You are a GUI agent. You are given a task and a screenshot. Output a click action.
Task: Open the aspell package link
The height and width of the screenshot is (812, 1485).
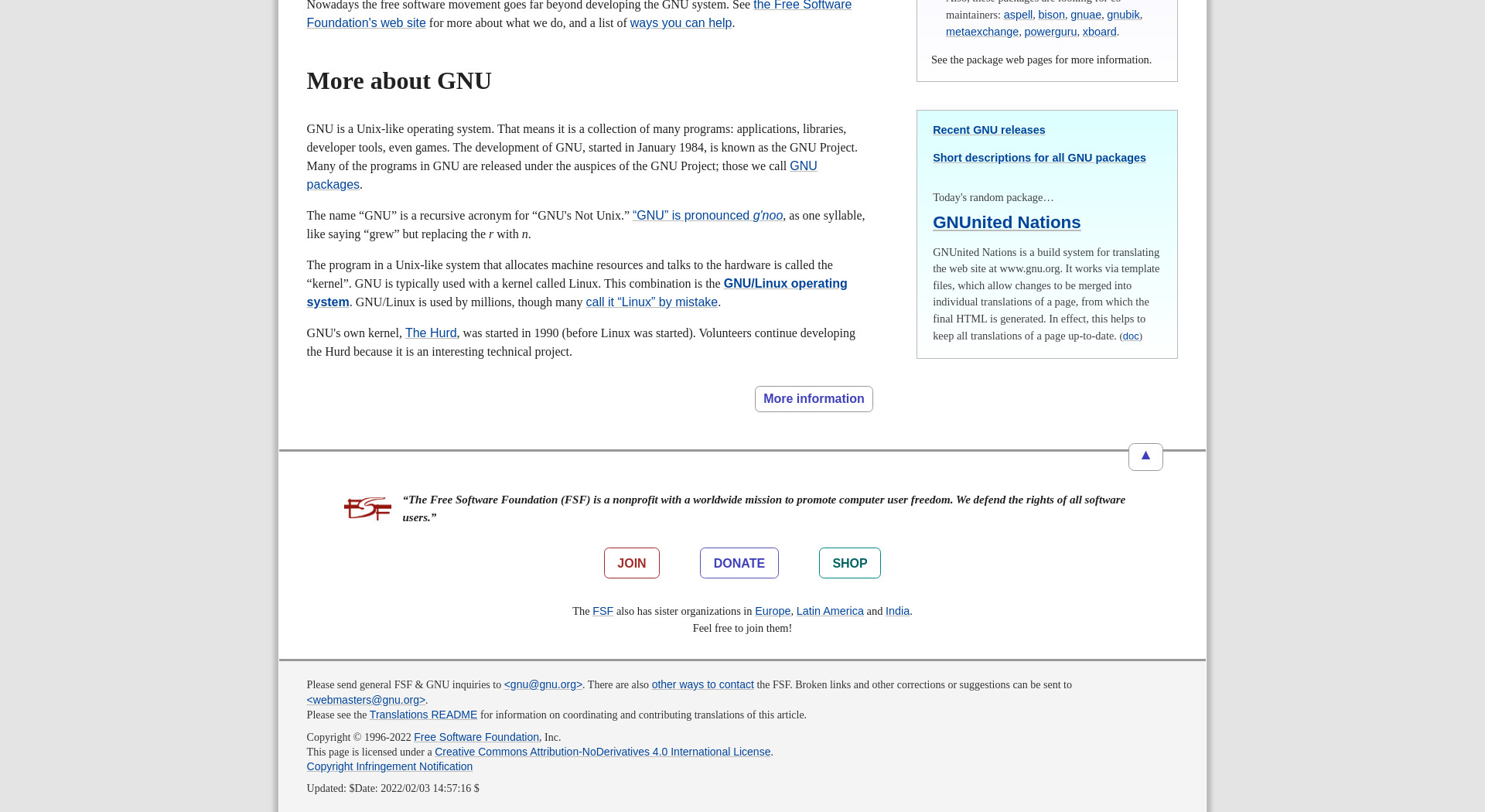[1018, 15]
